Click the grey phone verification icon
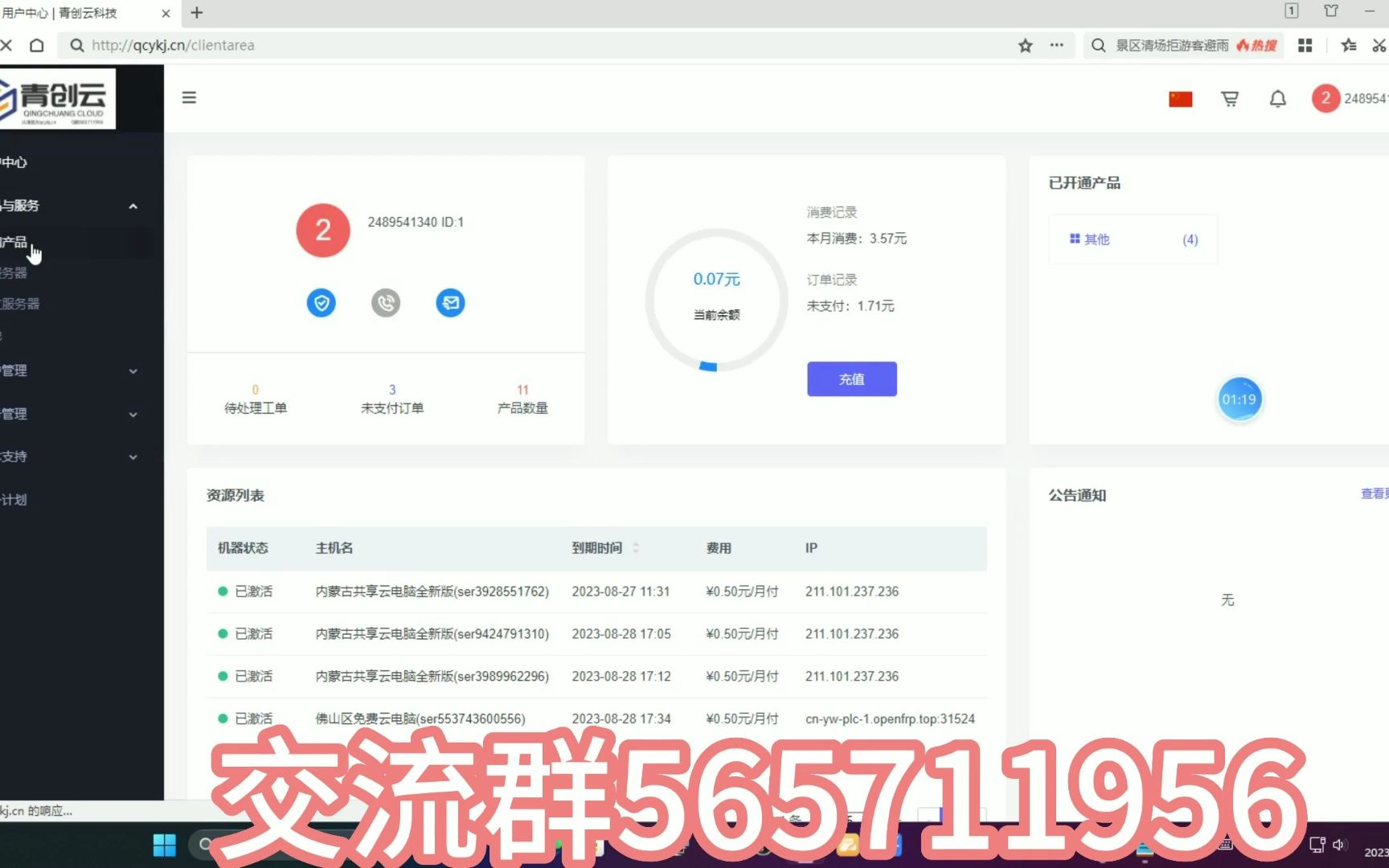The width and height of the screenshot is (1389, 868). click(386, 303)
